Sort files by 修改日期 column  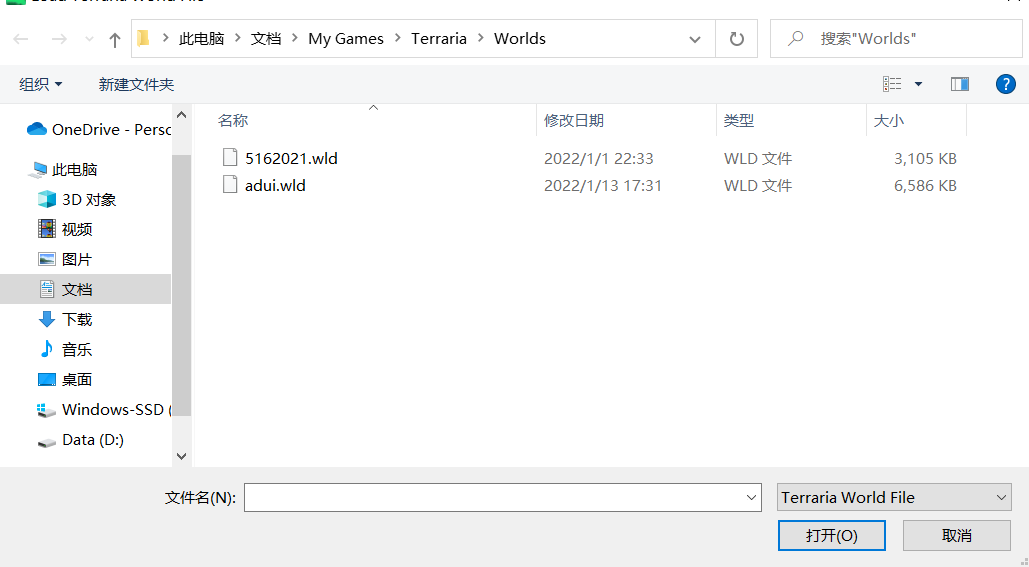click(574, 120)
